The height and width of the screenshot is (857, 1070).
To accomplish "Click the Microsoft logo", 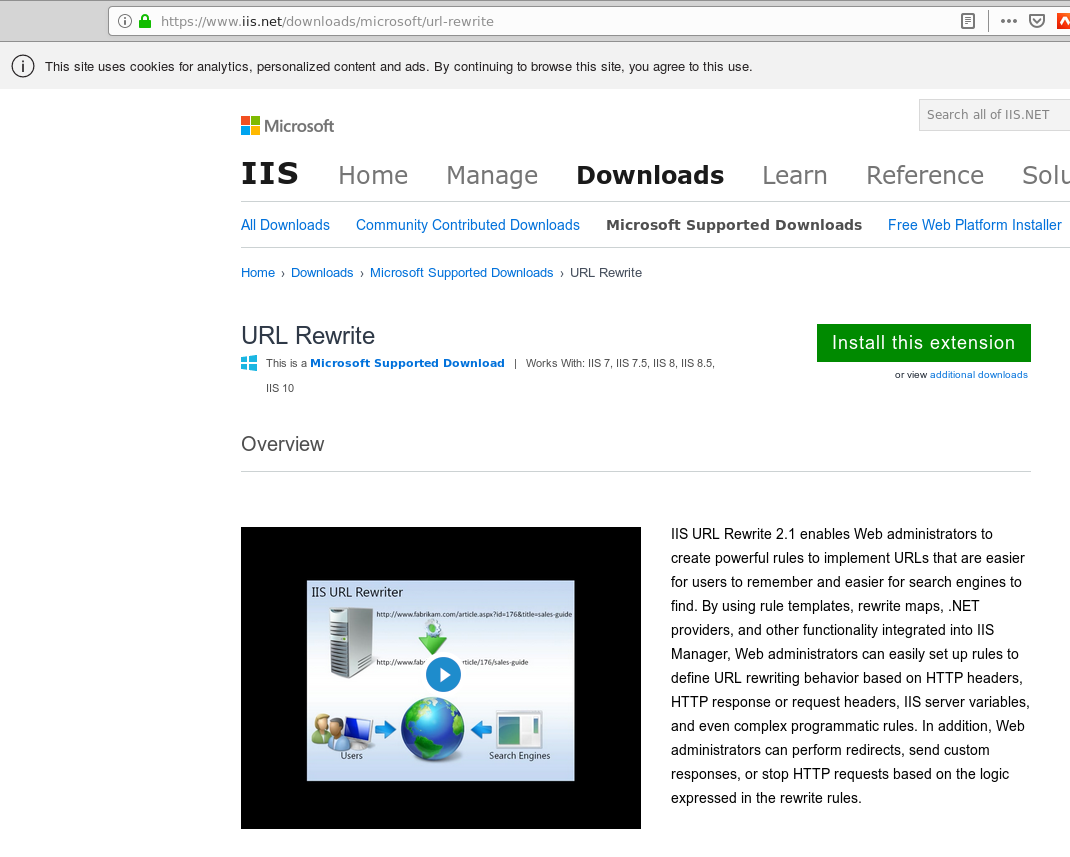I will 287,126.
